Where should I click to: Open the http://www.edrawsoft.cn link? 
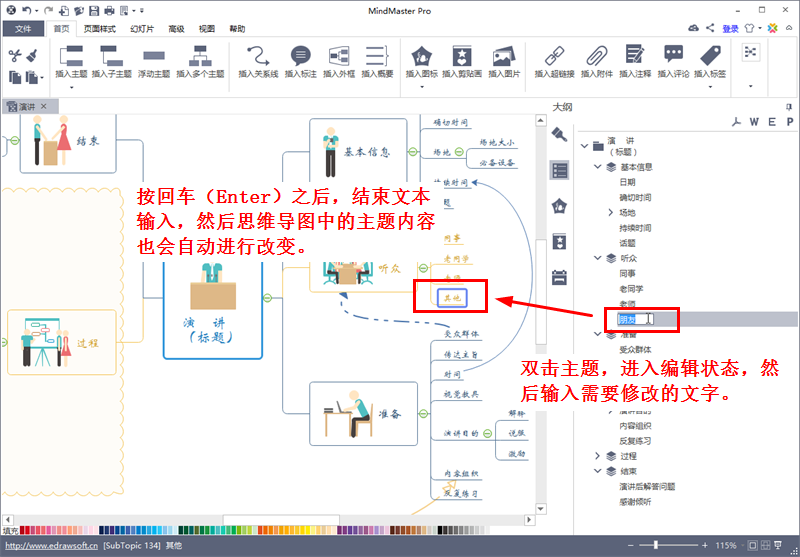52,545
